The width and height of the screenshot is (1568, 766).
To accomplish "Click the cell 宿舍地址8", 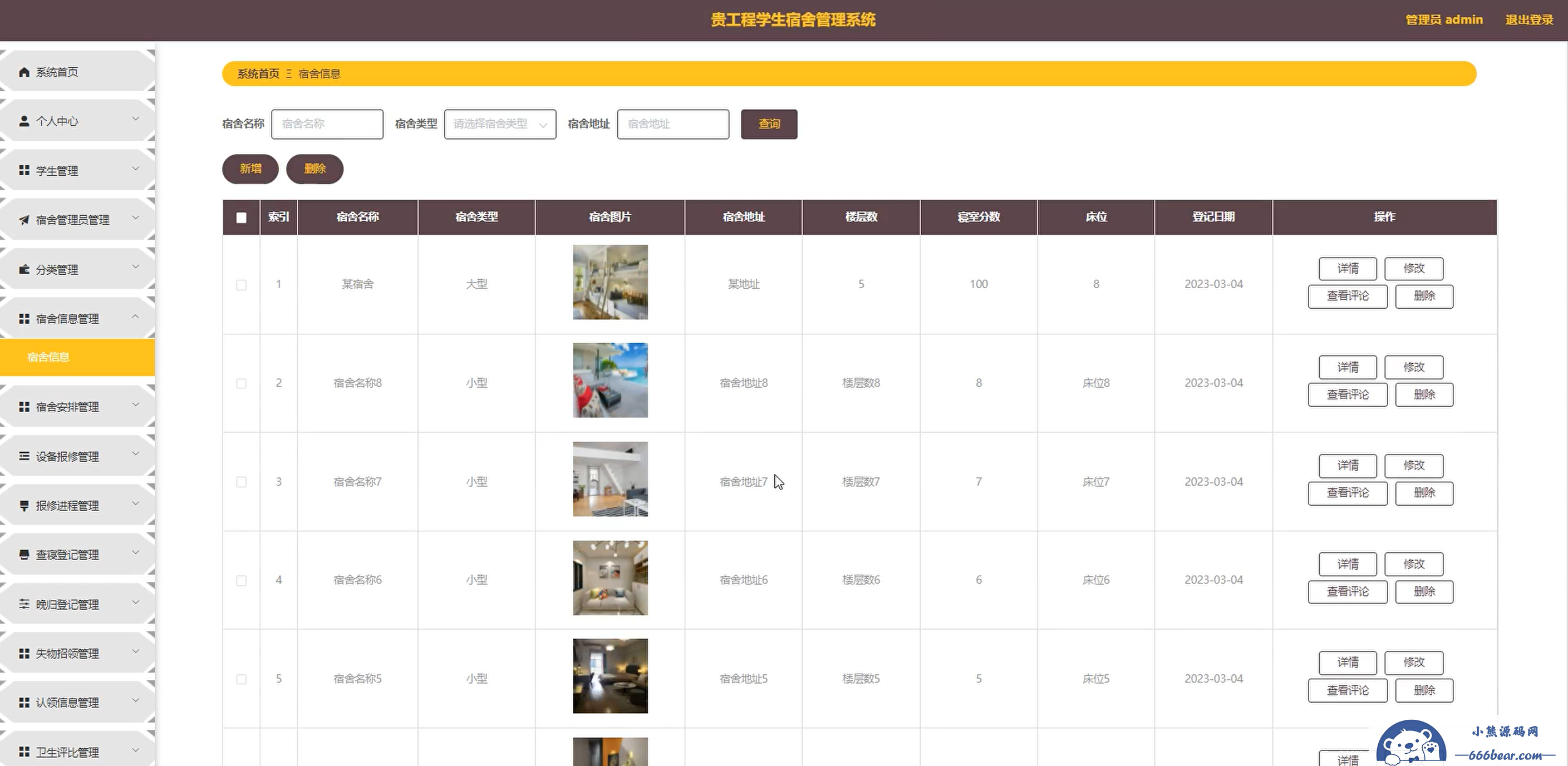I will point(743,383).
